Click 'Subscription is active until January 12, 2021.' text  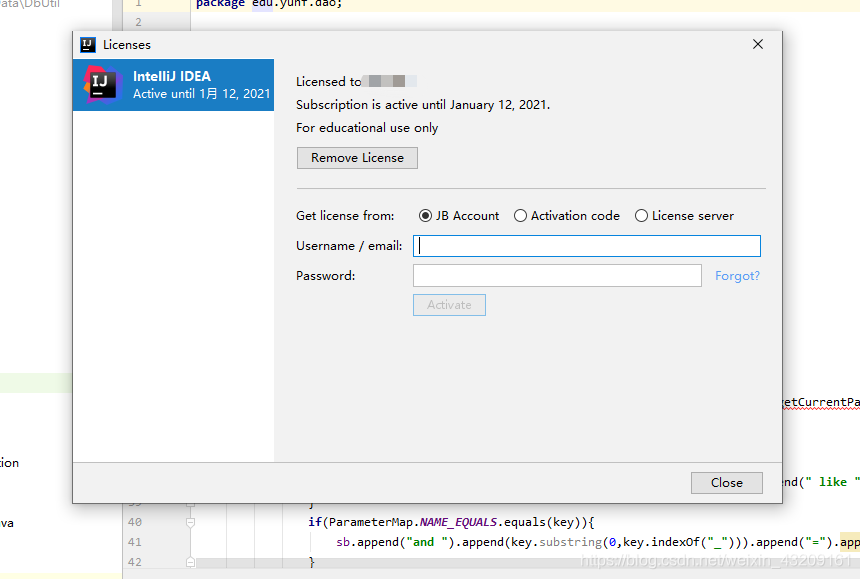tap(423, 105)
